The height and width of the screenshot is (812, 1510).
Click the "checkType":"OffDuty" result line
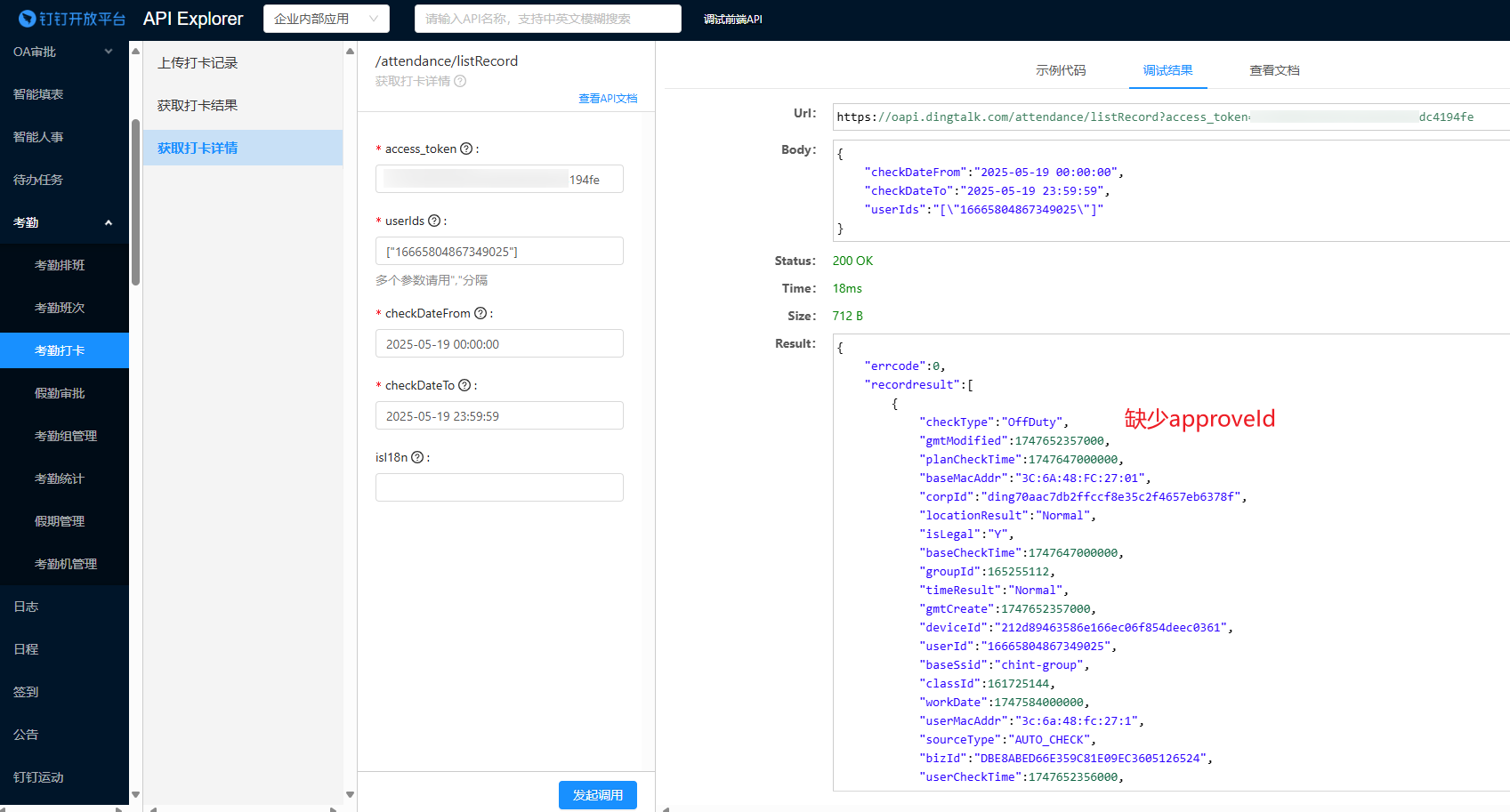point(994,422)
